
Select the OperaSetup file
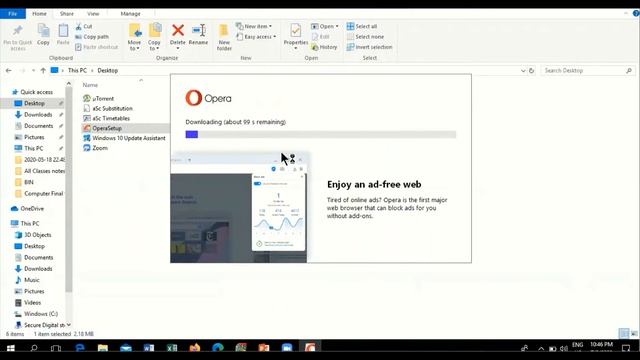[x=102, y=128]
